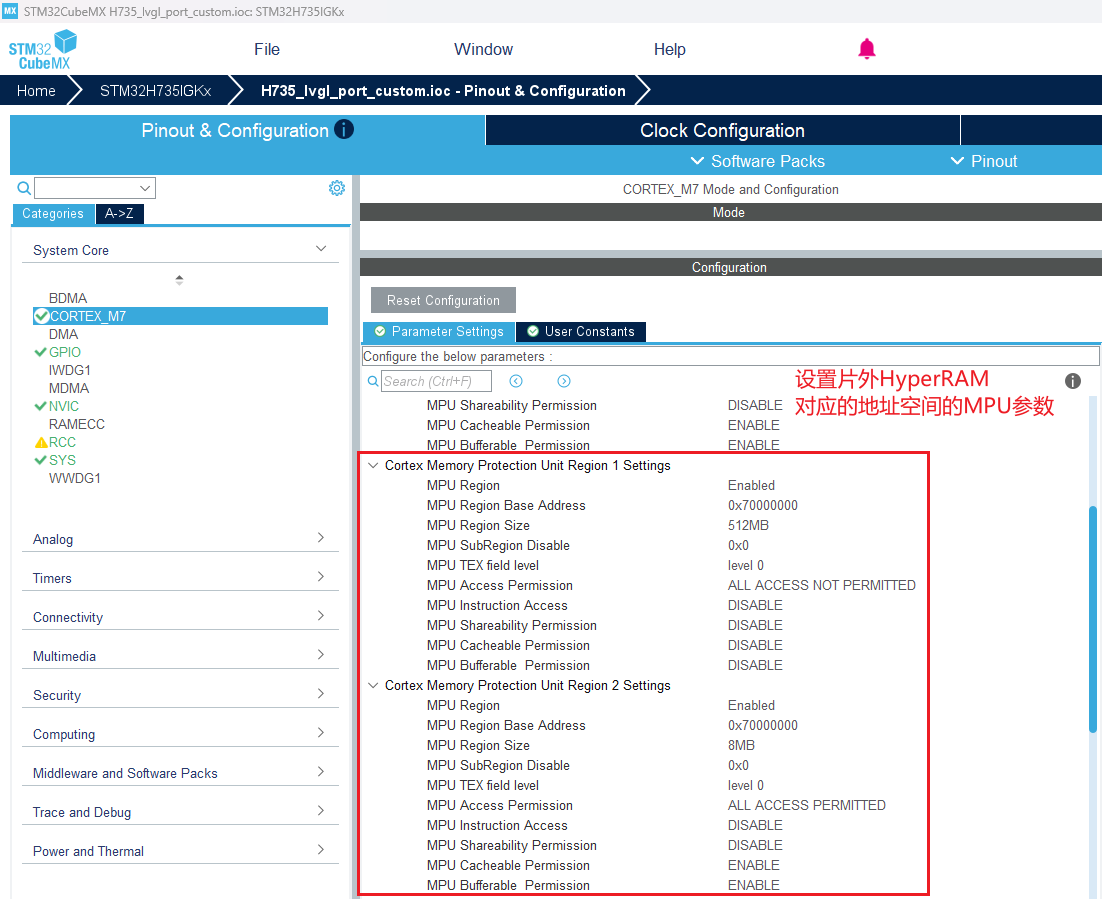Open the Help menu
Screen dimensions: 1102x899
coord(669,49)
